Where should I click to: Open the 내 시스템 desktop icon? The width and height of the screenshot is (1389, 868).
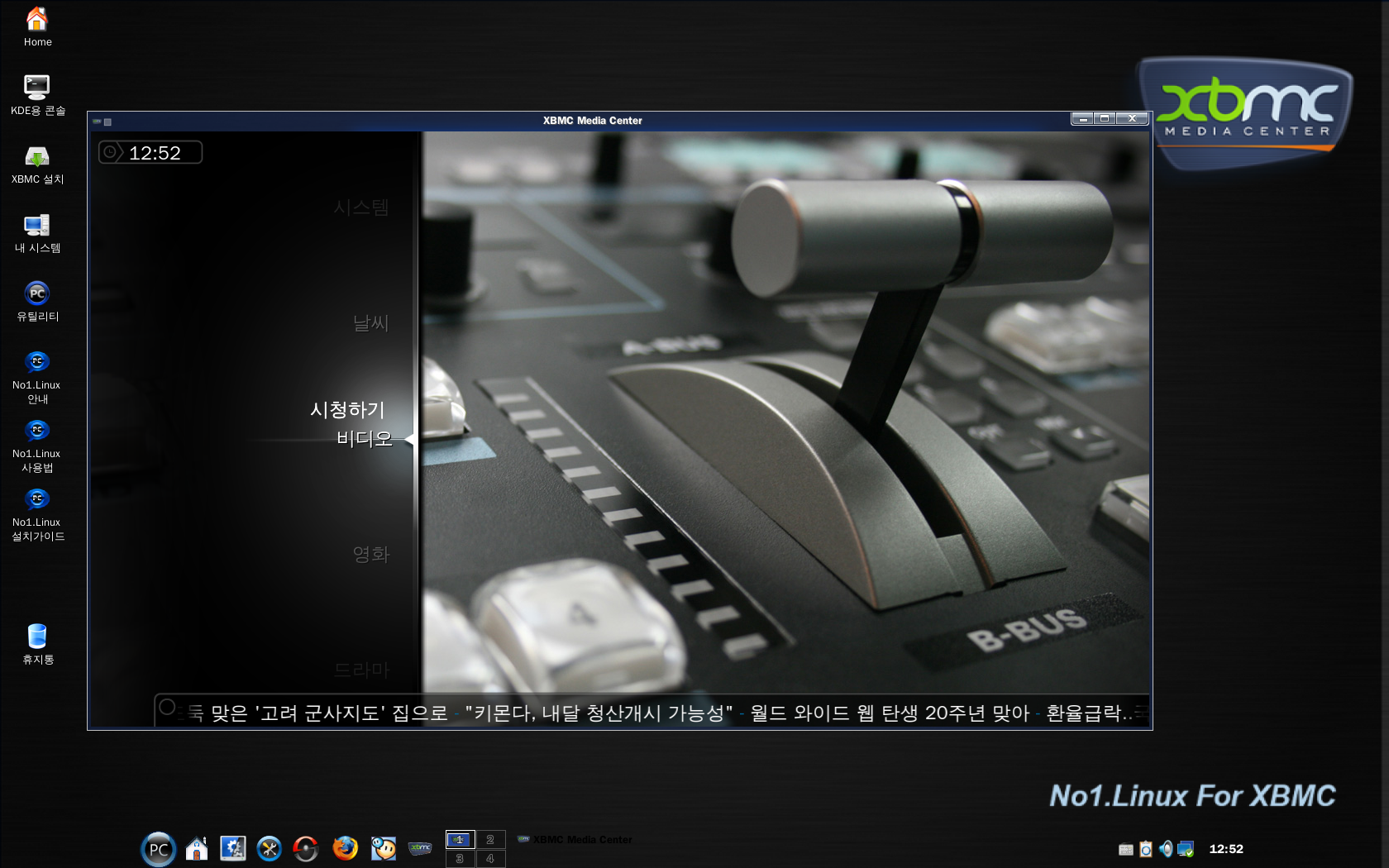37,232
